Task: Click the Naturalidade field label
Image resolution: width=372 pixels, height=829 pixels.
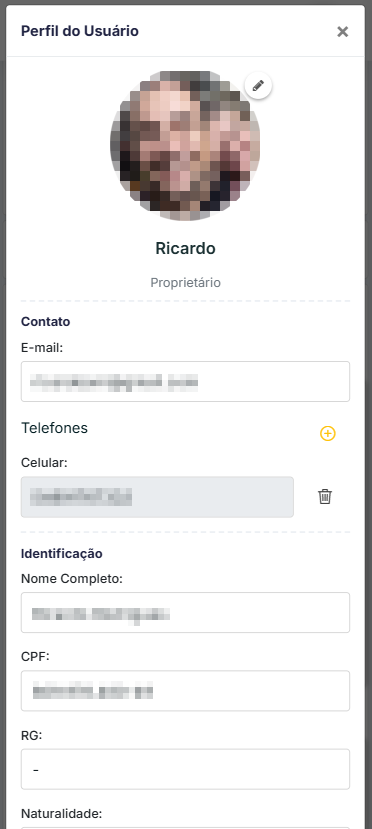Action: (x=61, y=813)
